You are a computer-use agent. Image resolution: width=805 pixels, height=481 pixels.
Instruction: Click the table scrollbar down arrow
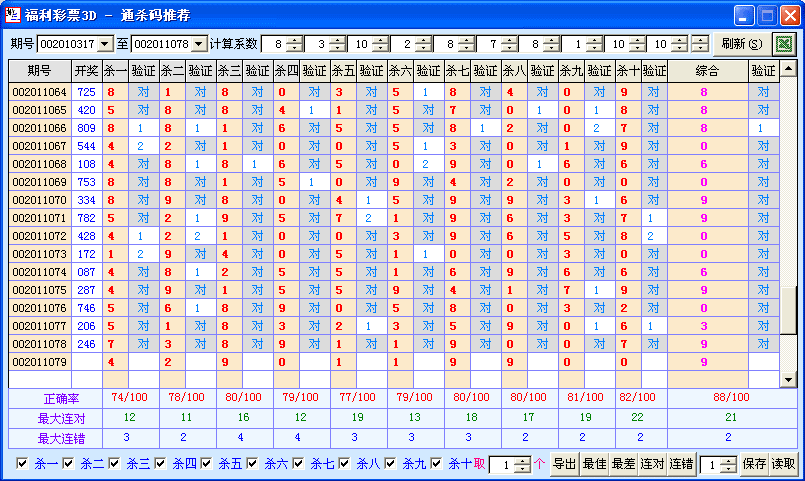point(788,379)
